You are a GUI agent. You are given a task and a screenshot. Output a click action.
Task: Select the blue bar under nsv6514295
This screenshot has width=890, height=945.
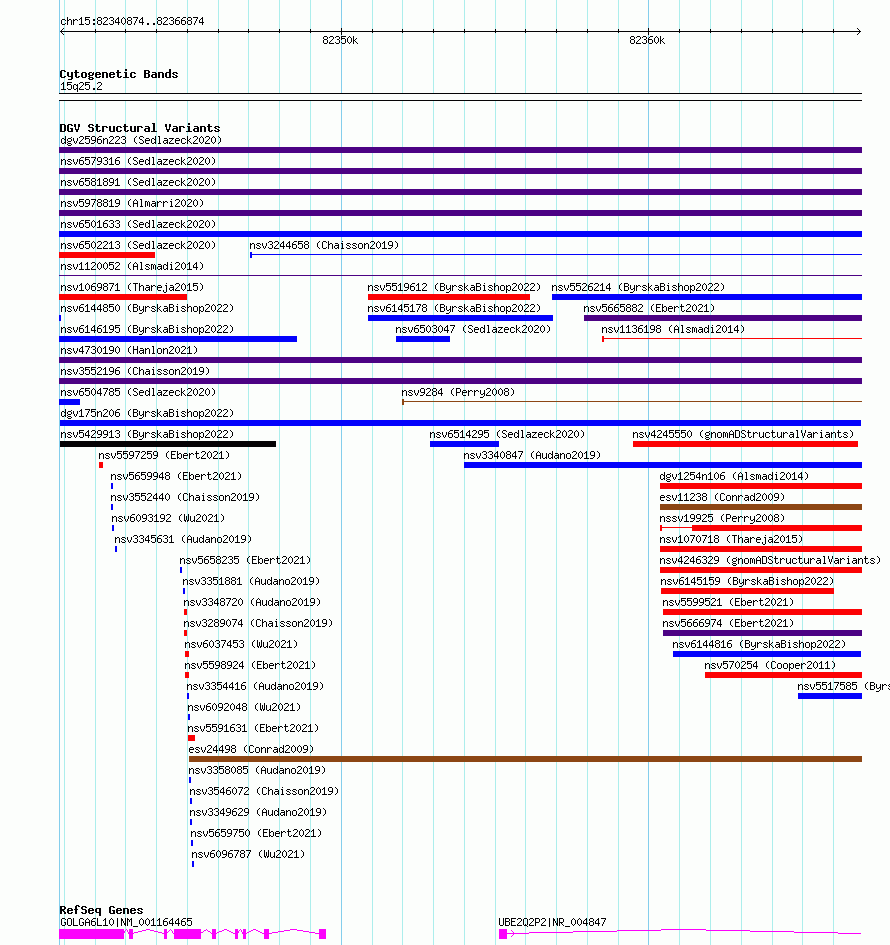[x=464, y=444]
